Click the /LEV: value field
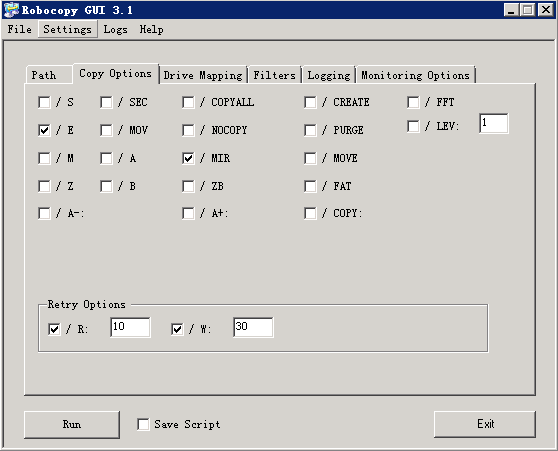Screen dimensions: 558x451 click(494, 124)
